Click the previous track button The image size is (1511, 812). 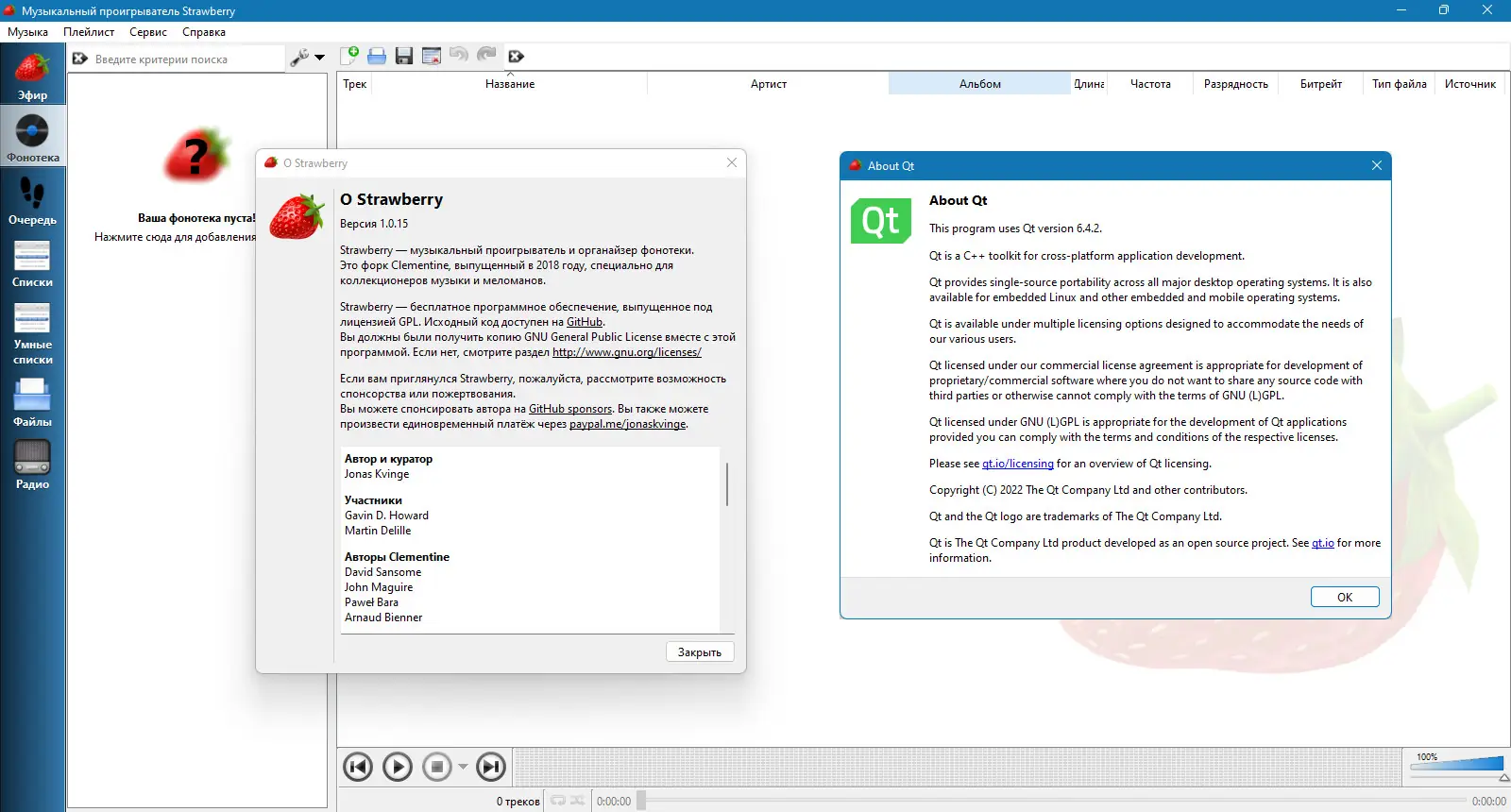pyautogui.click(x=358, y=767)
